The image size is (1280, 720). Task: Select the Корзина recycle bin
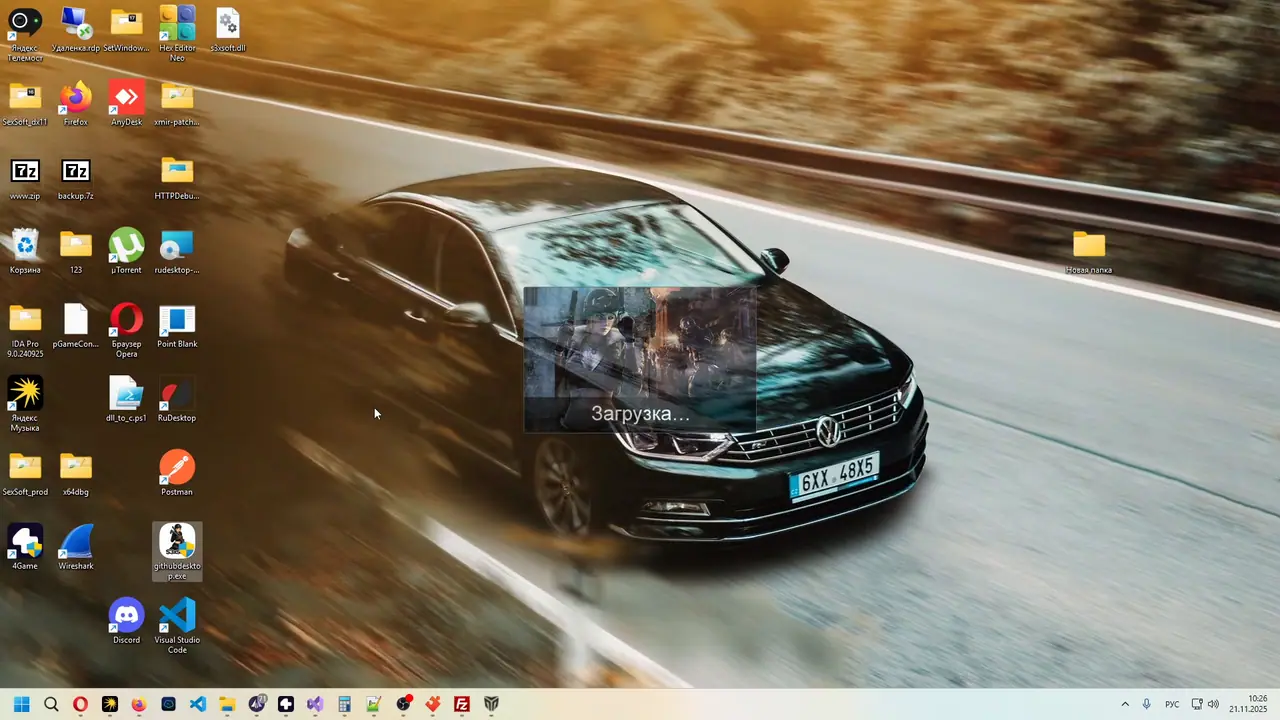click(25, 252)
